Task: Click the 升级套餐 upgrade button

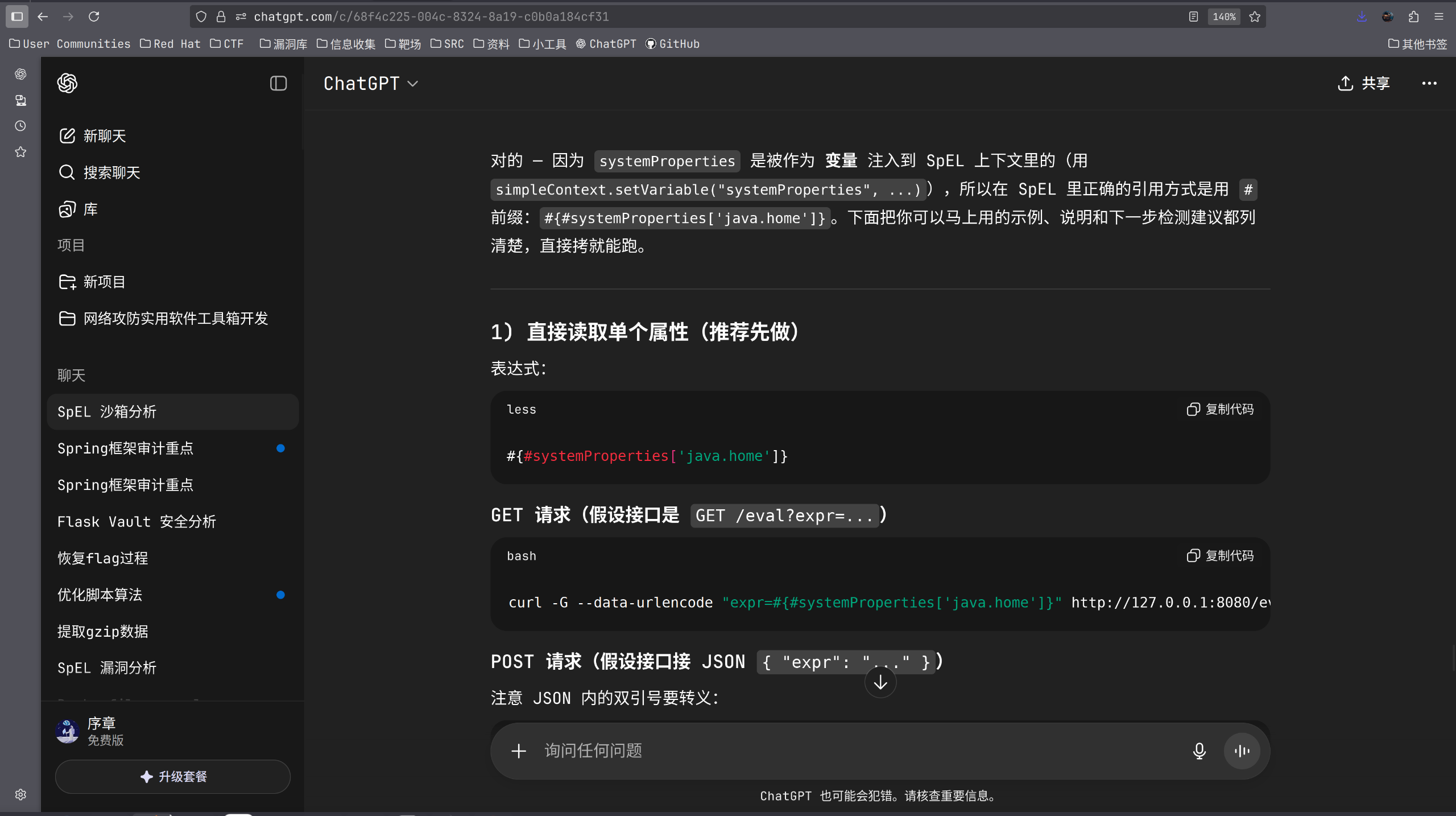Action: click(173, 776)
